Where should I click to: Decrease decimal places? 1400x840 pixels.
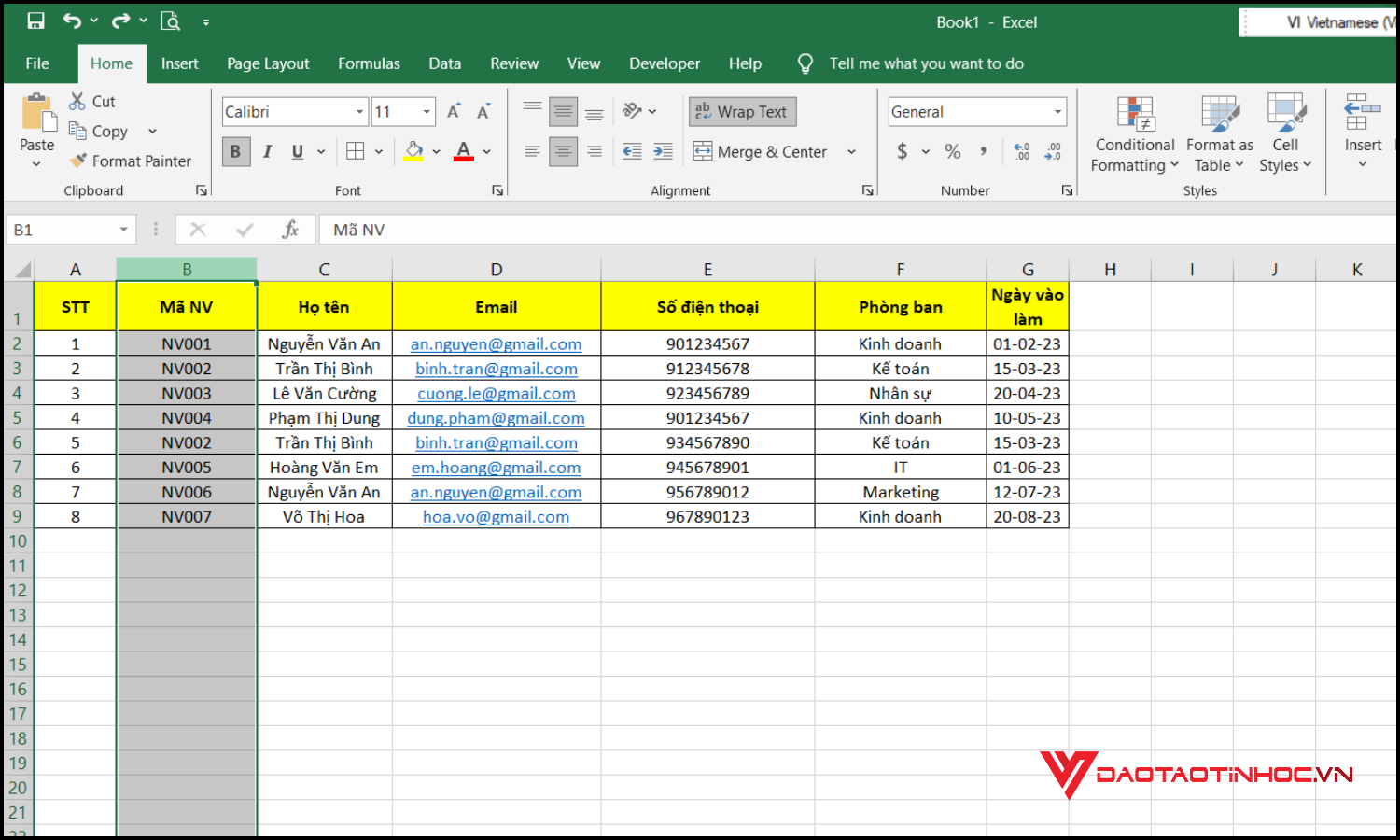point(1053,151)
